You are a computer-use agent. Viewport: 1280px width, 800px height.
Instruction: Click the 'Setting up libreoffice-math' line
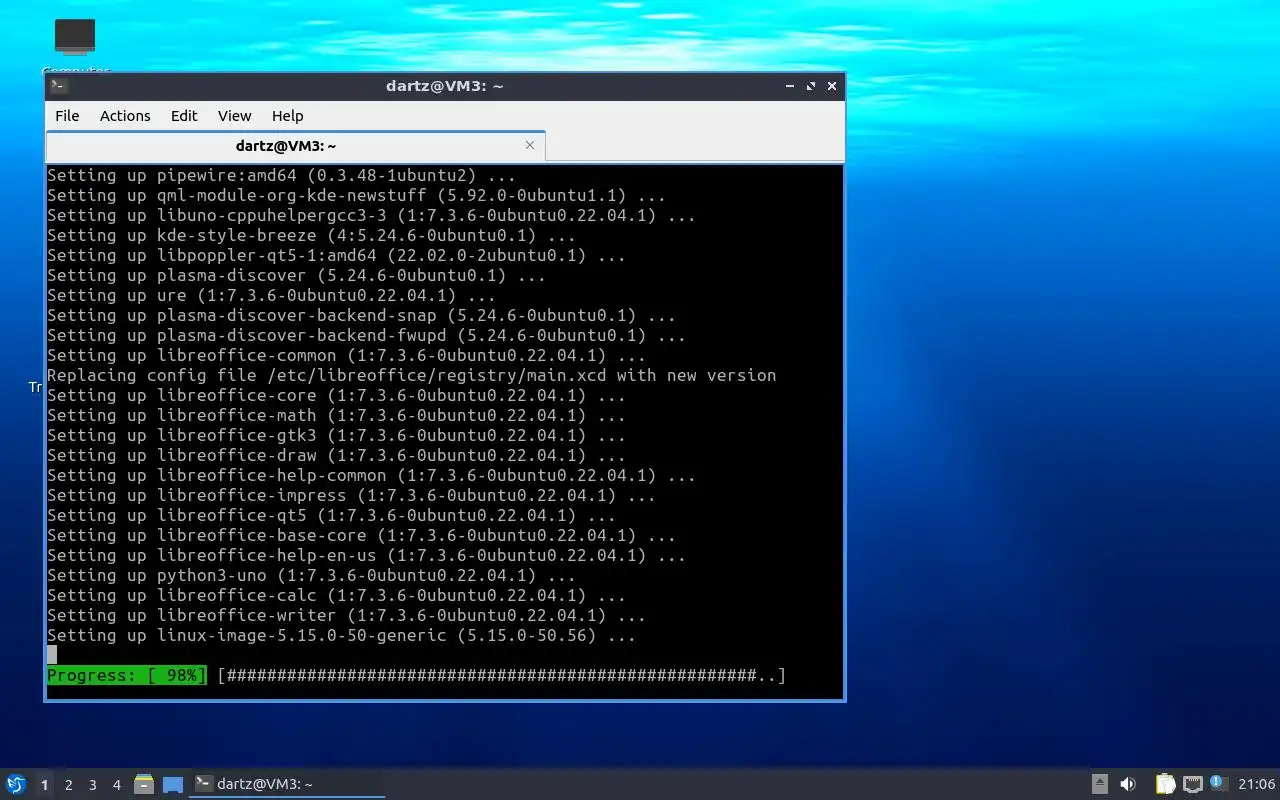tap(336, 416)
